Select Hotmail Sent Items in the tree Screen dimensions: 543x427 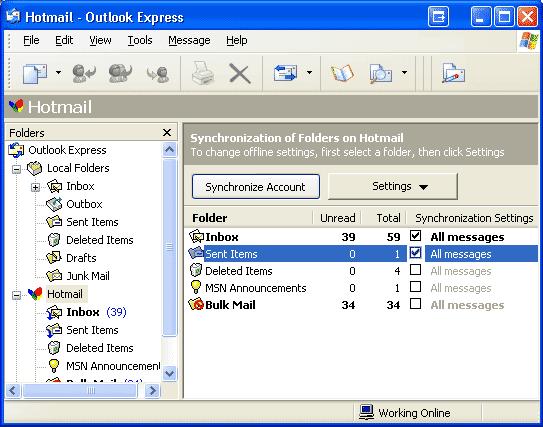click(x=92, y=330)
